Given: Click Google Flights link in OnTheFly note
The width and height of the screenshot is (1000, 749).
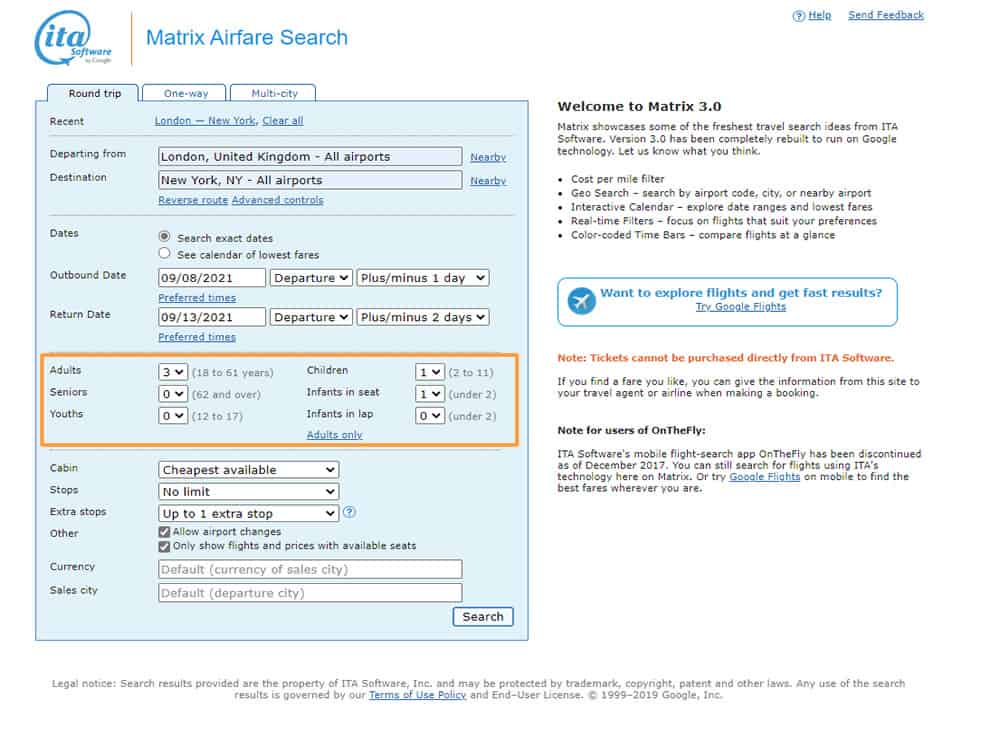Looking at the screenshot, I should [x=765, y=477].
